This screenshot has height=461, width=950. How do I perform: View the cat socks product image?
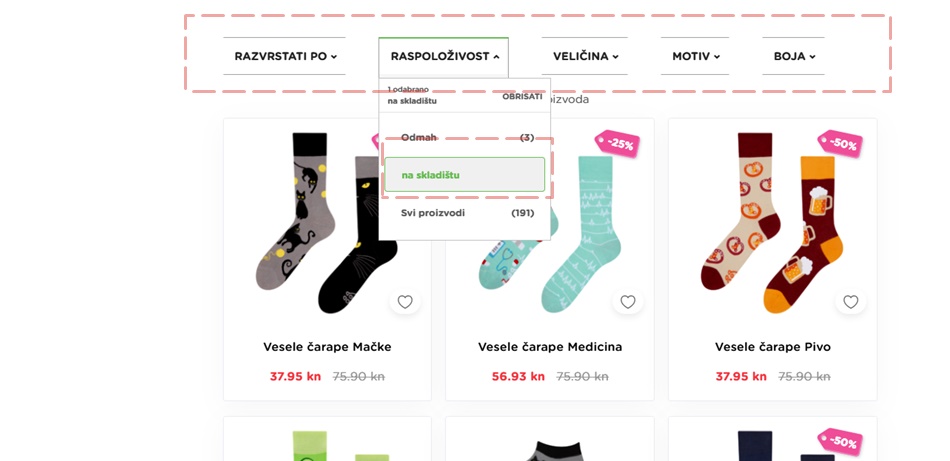point(327,223)
